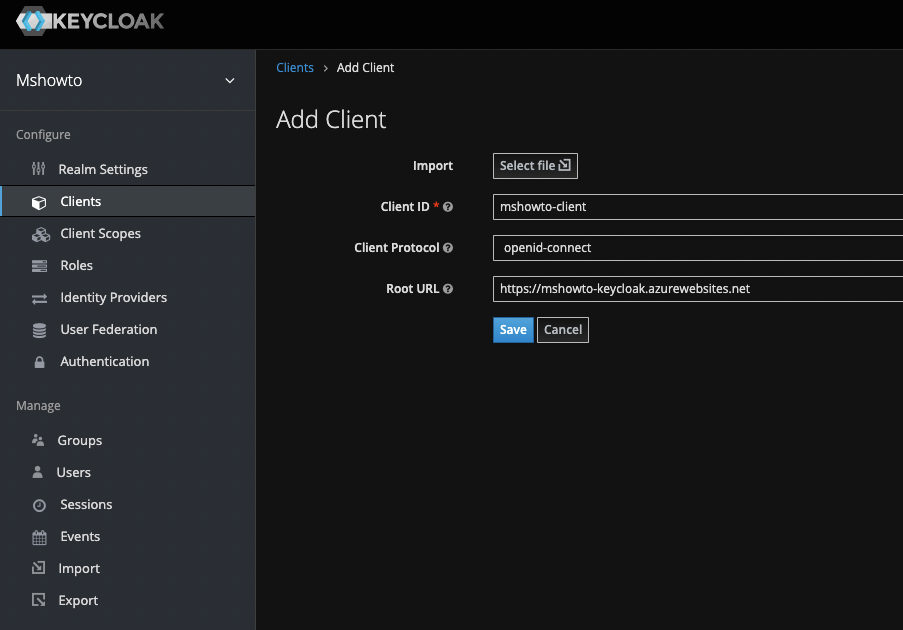Navigate to Authentication section
Image resolution: width=903 pixels, height=630 pixels.
pos(105,361)
